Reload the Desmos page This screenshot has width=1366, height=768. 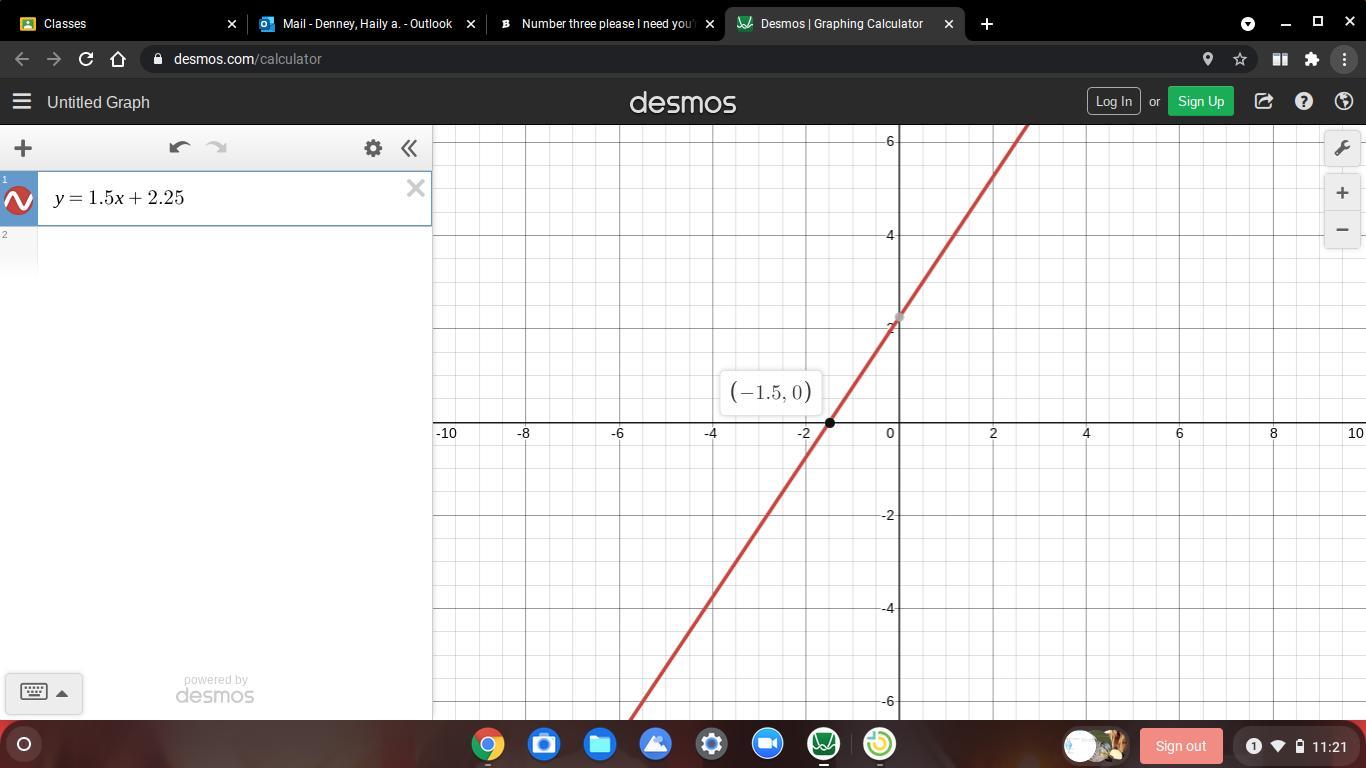86,59
